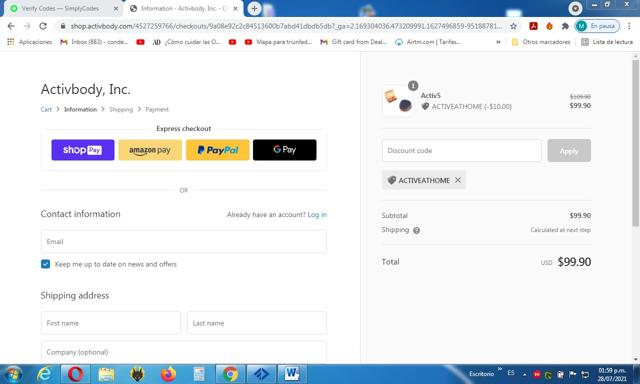The height and width of the screenshot is (384, 640).
Task: Pay with the Amazon Pay button
Action: 150,150
